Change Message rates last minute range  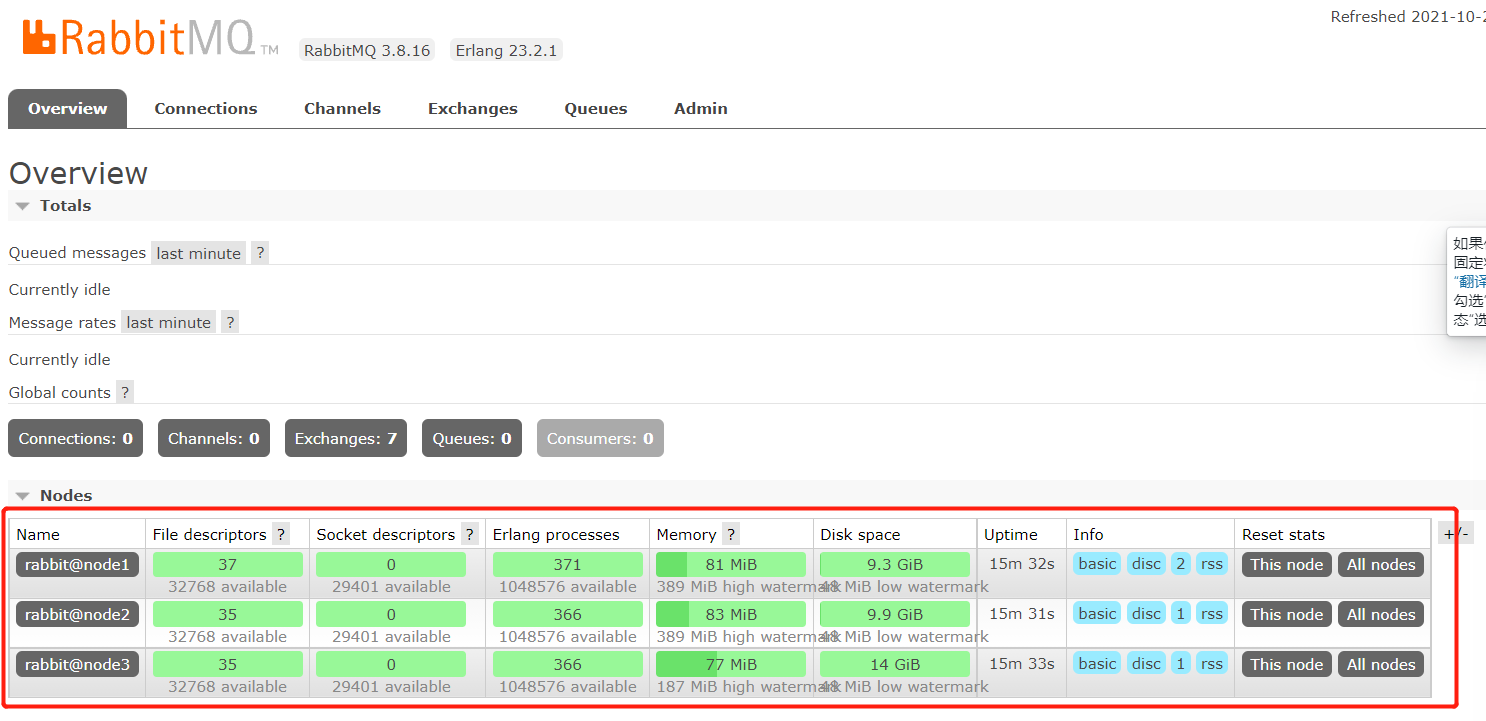(169, 322)
